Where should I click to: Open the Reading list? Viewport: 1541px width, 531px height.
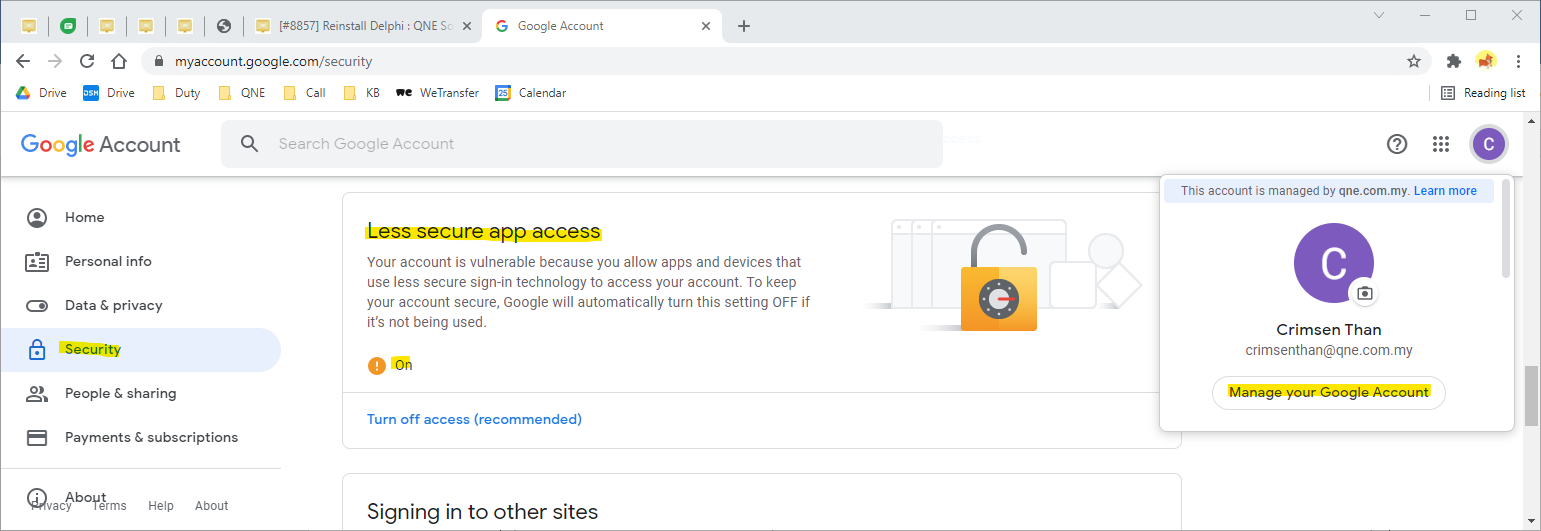pyautogui.click(x=1483, y=93)
